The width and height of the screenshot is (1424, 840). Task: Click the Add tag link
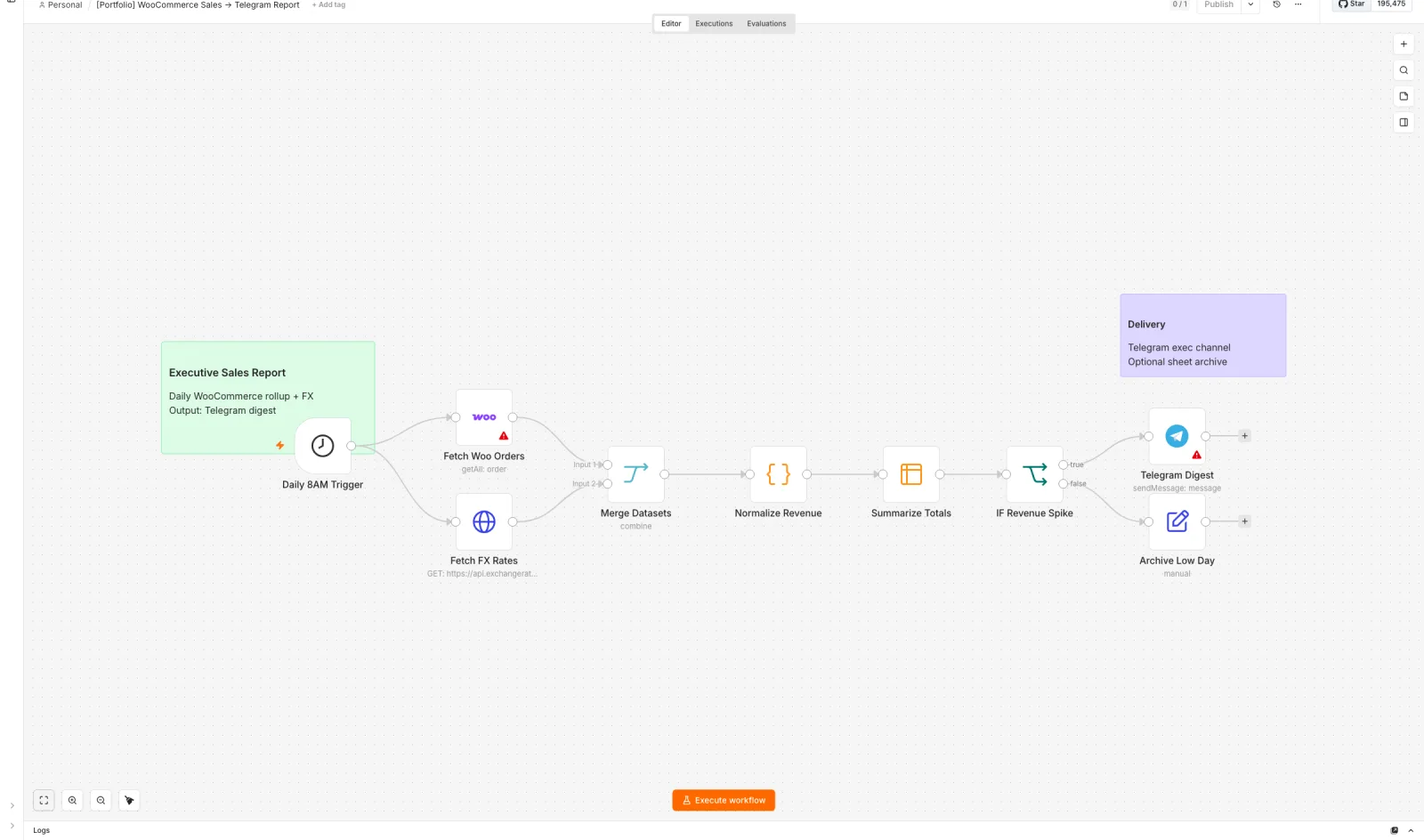pyautogui.click(x=328, y=5)
